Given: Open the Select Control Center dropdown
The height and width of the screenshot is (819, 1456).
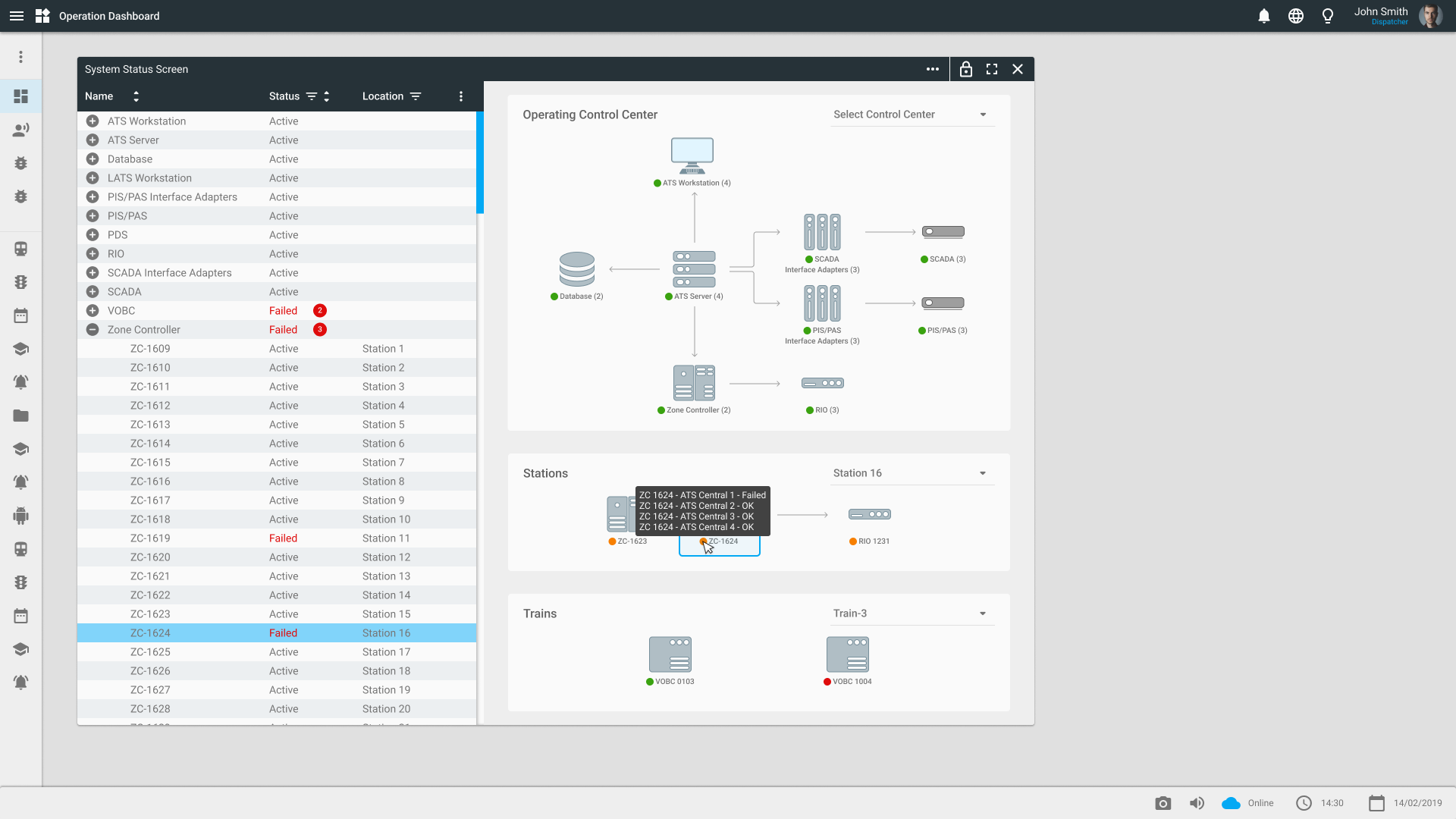Looking at the screenshot, I should 910,115.
